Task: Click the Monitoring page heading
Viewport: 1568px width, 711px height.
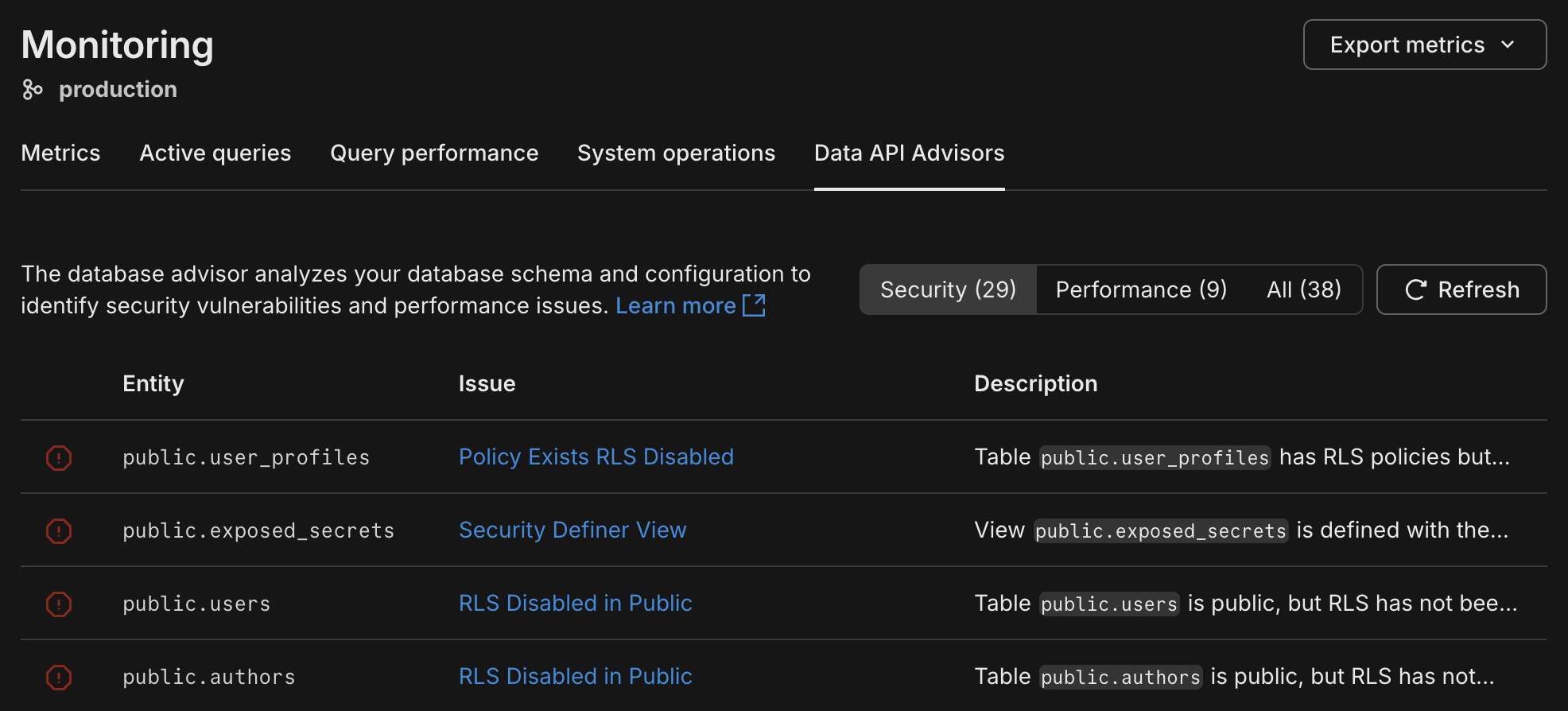Action: tap(118, 45)
